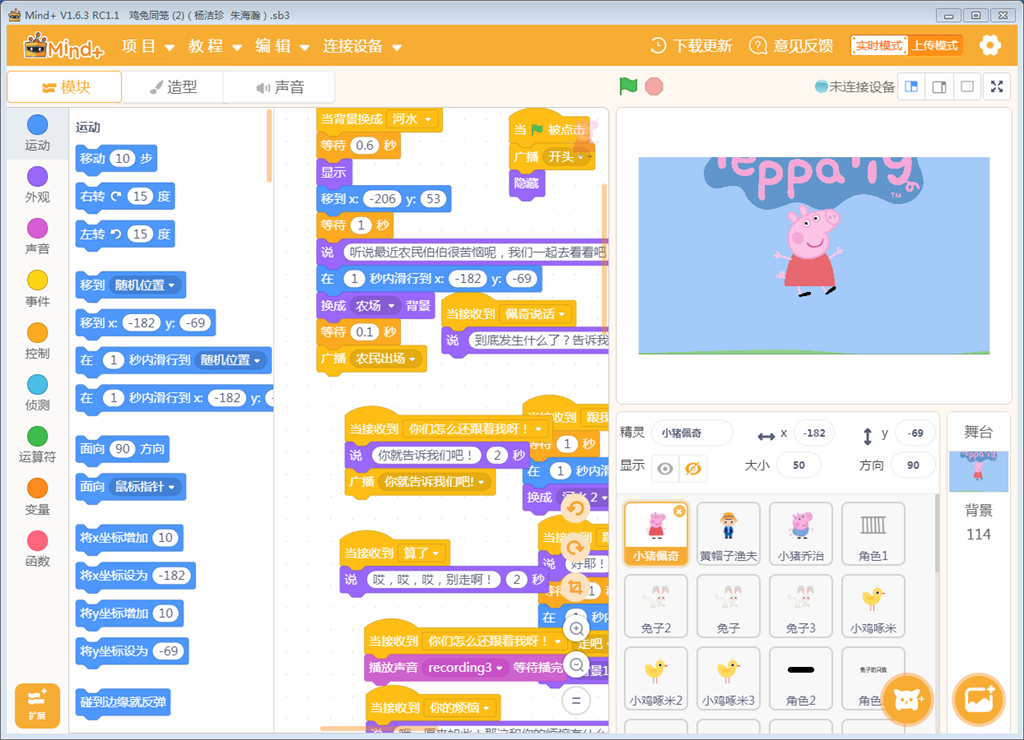Edit the sprite name field 小猪佩奇
Image resolution: width=1024 pixels, height=740 pixels.
click(x=692, y=433)
